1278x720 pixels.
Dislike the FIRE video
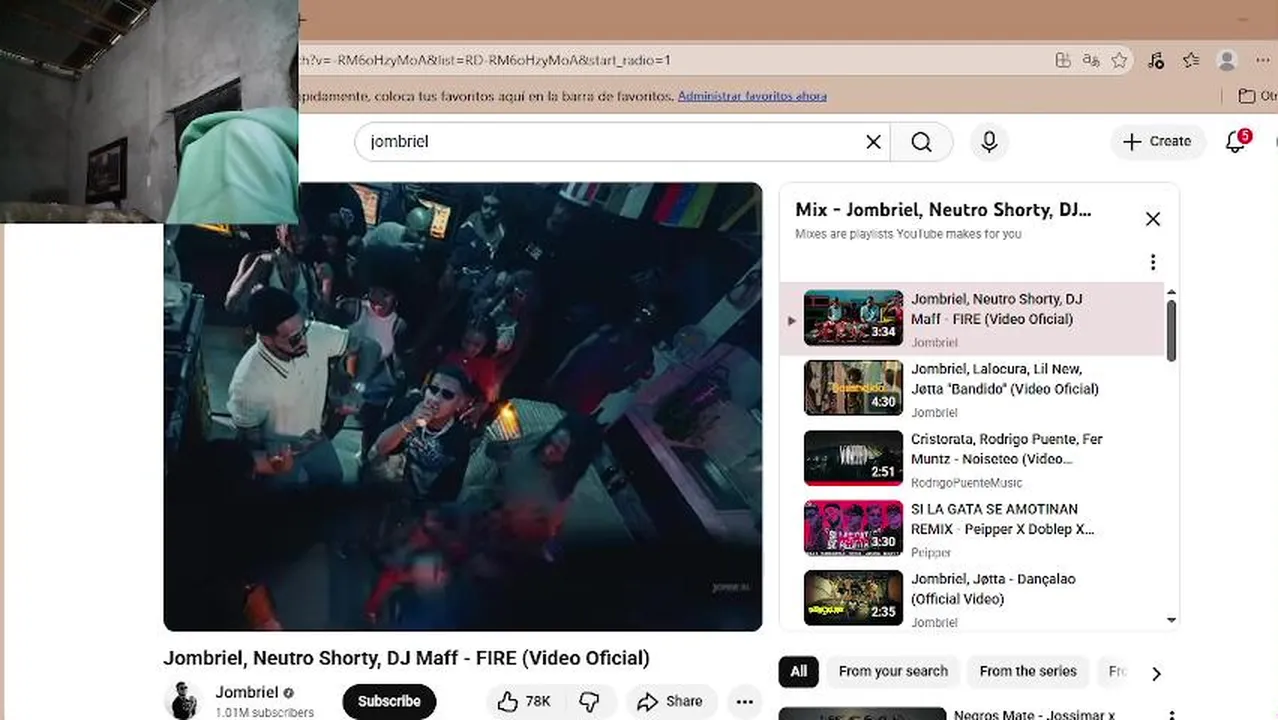tap(590, 702)
